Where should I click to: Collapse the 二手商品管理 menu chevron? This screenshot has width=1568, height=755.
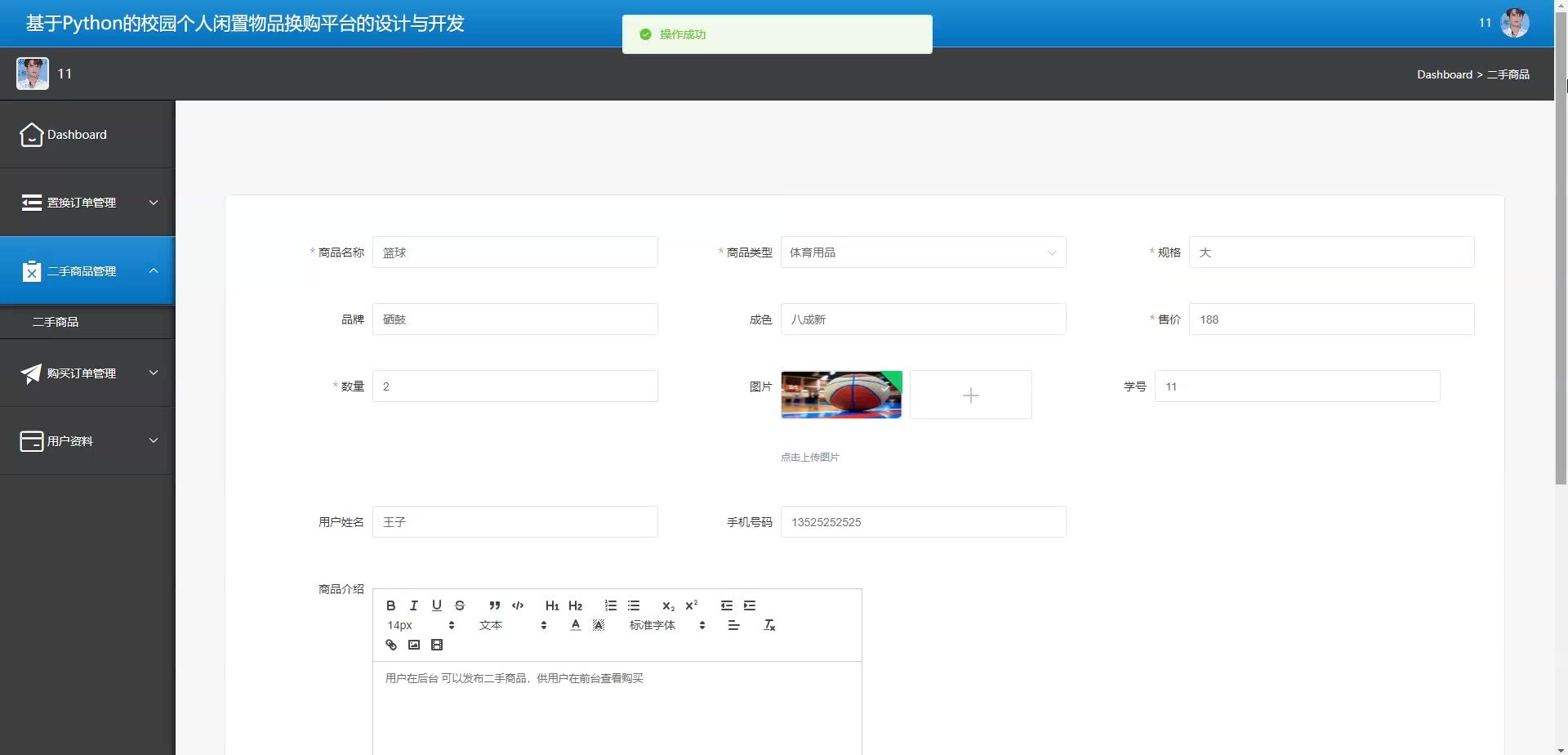coord(154,270)
